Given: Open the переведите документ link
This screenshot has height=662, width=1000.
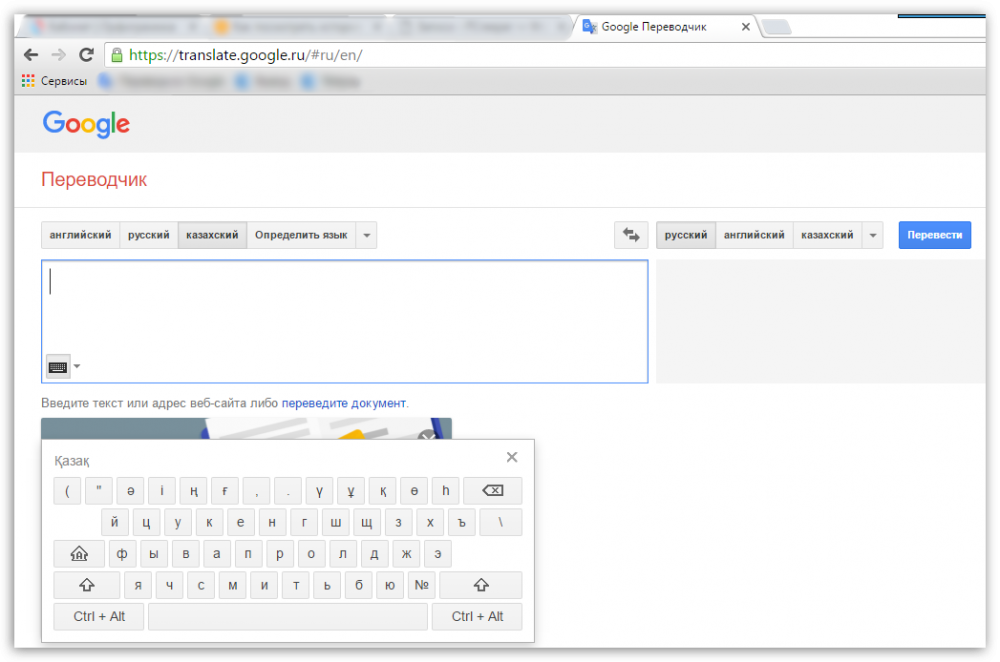Looking at the screenshot, I should click(344, 403).
